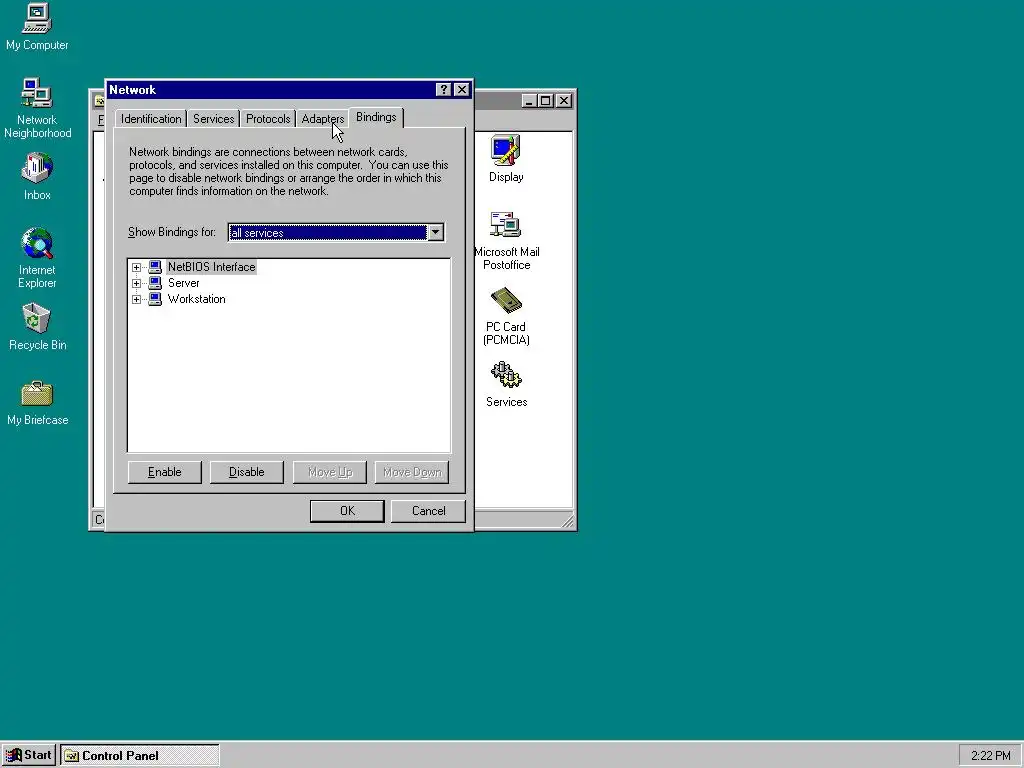This screenshot has width=1024, height=768.
Task: Select the 'Workstation' tree label
Action: point(197,299)
